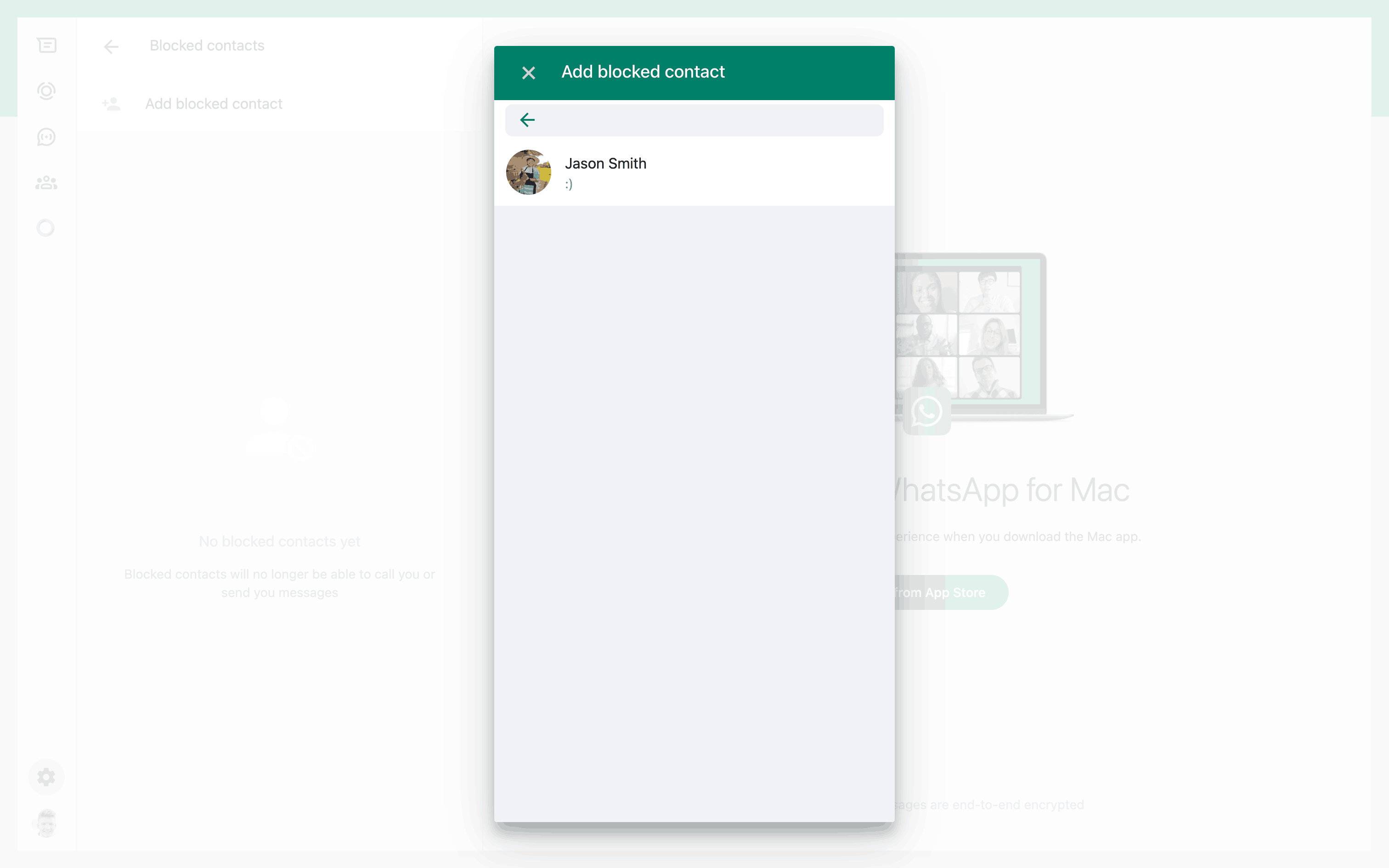Open the Channels speech-bubble icon

tap(46, 137)
